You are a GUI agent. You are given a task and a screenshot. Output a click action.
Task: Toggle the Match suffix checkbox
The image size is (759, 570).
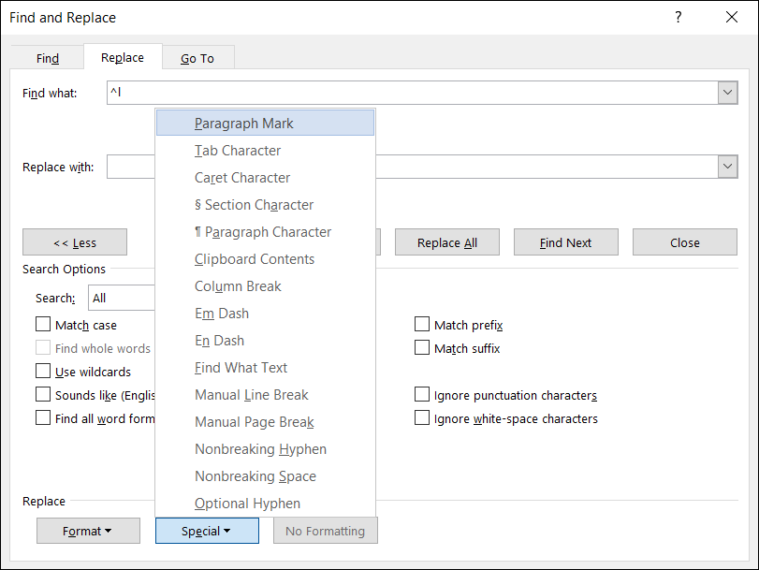click(x=422, y=348)
